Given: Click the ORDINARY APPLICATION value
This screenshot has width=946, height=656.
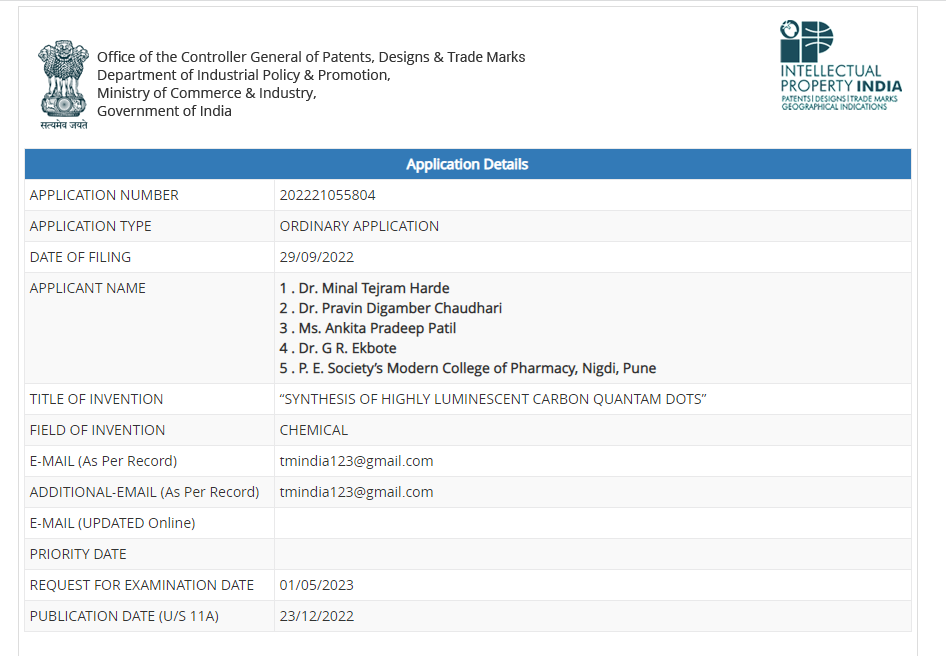Looking at the screenshot, I should click(359, 226).
